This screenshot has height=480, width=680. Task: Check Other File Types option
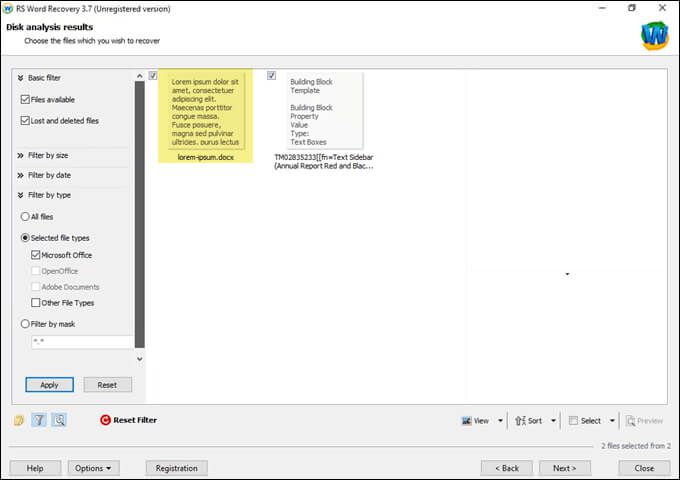[36, 303]
